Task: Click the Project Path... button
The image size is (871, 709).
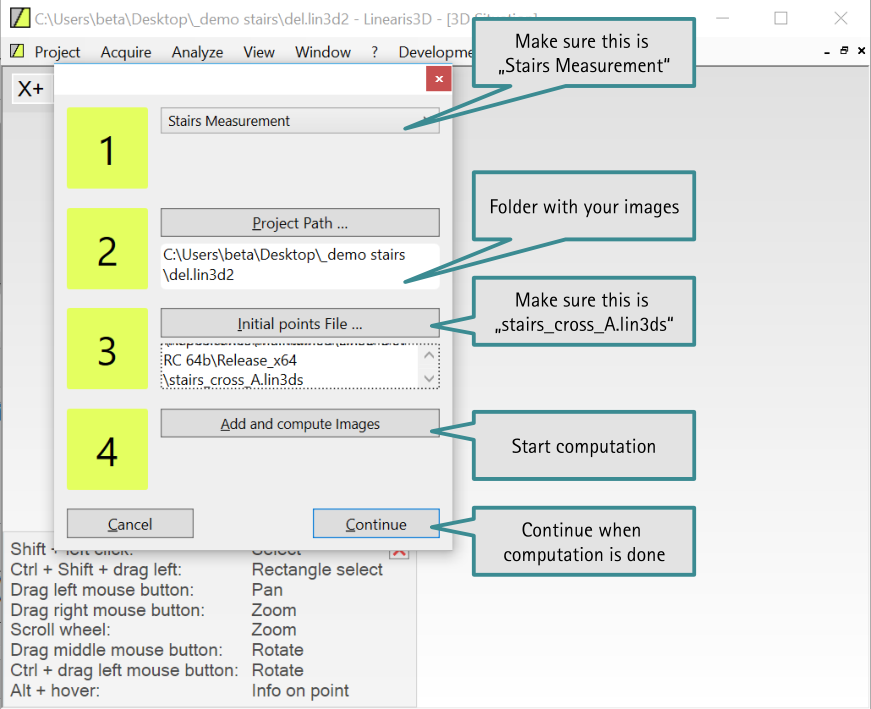Action: click(x=300, y=223)
